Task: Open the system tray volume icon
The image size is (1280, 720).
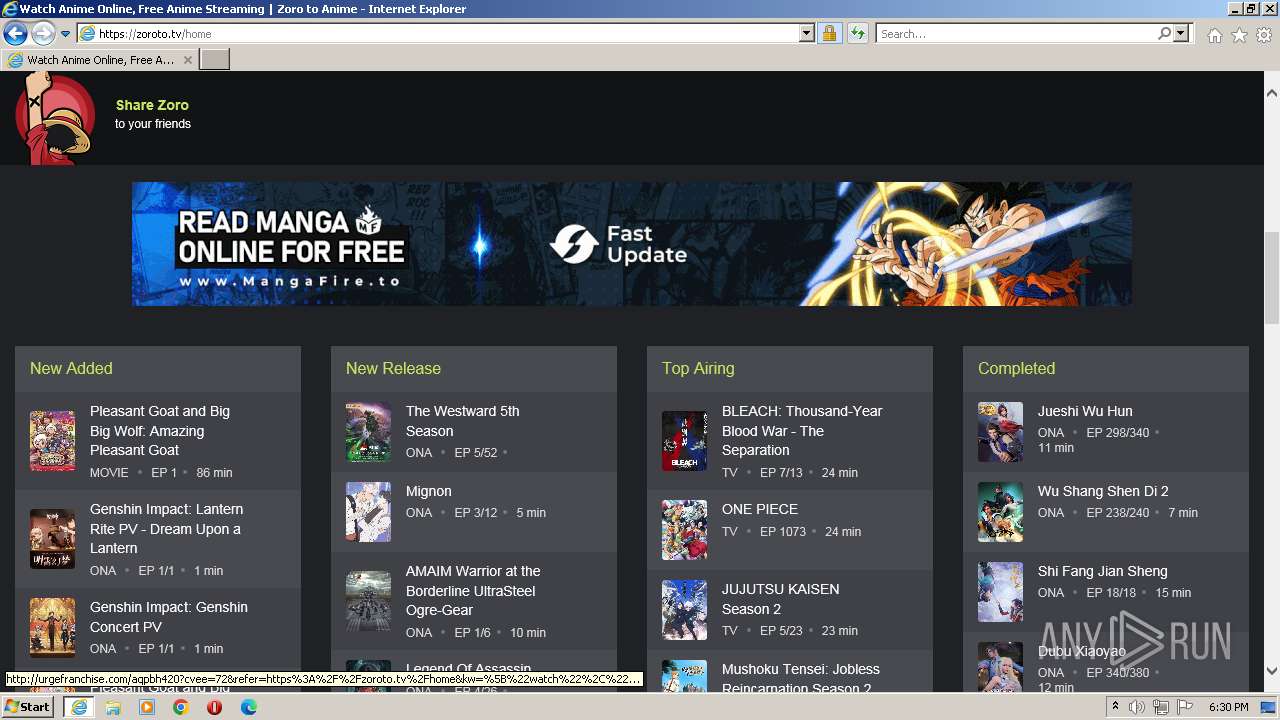Action: 1137,707
